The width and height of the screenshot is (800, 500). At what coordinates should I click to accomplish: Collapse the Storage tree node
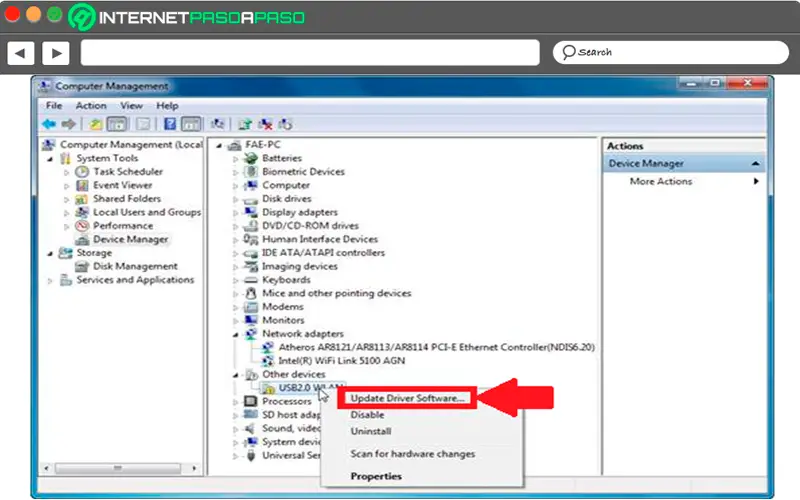[x=50, y=254]
